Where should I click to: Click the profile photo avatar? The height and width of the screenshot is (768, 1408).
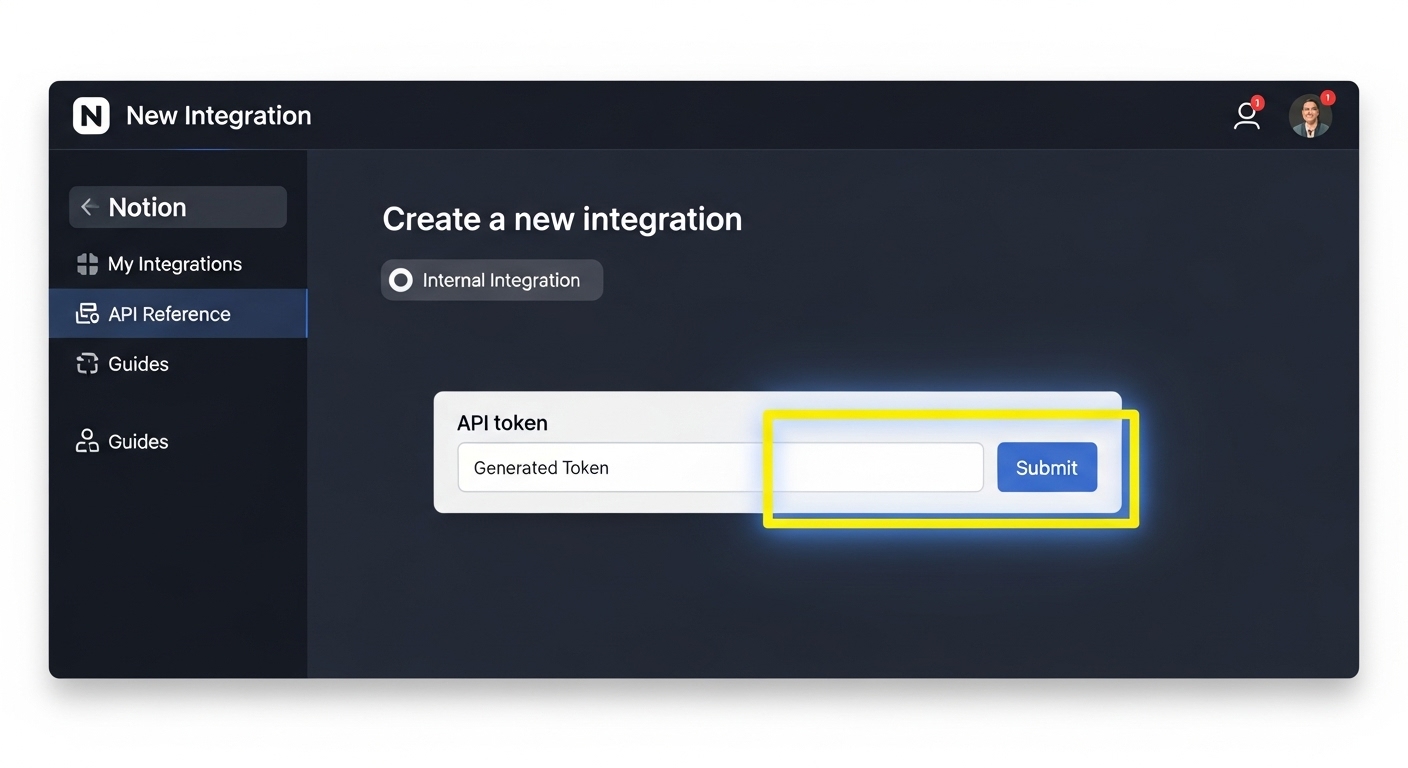[1309, 117]
